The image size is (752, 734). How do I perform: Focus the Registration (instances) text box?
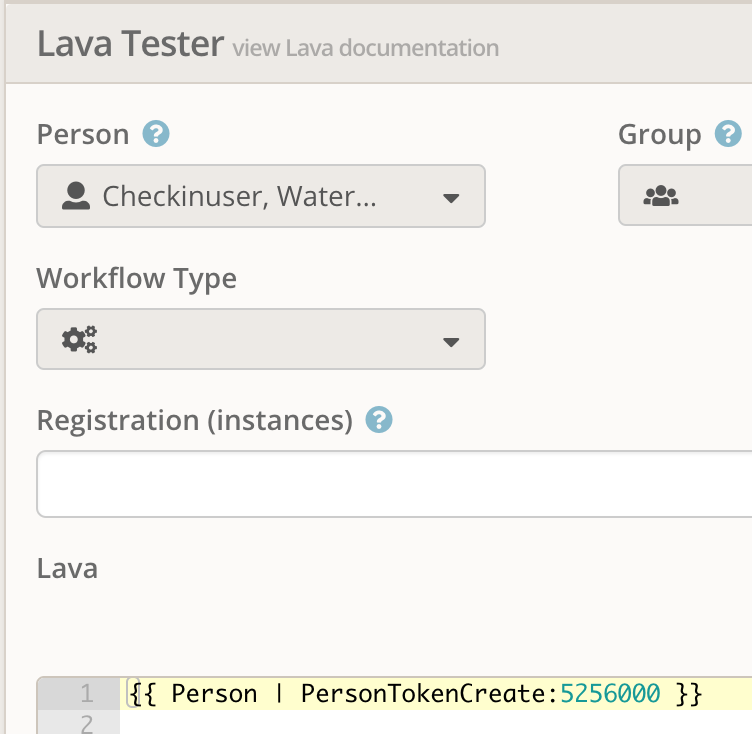coord(394,484)
